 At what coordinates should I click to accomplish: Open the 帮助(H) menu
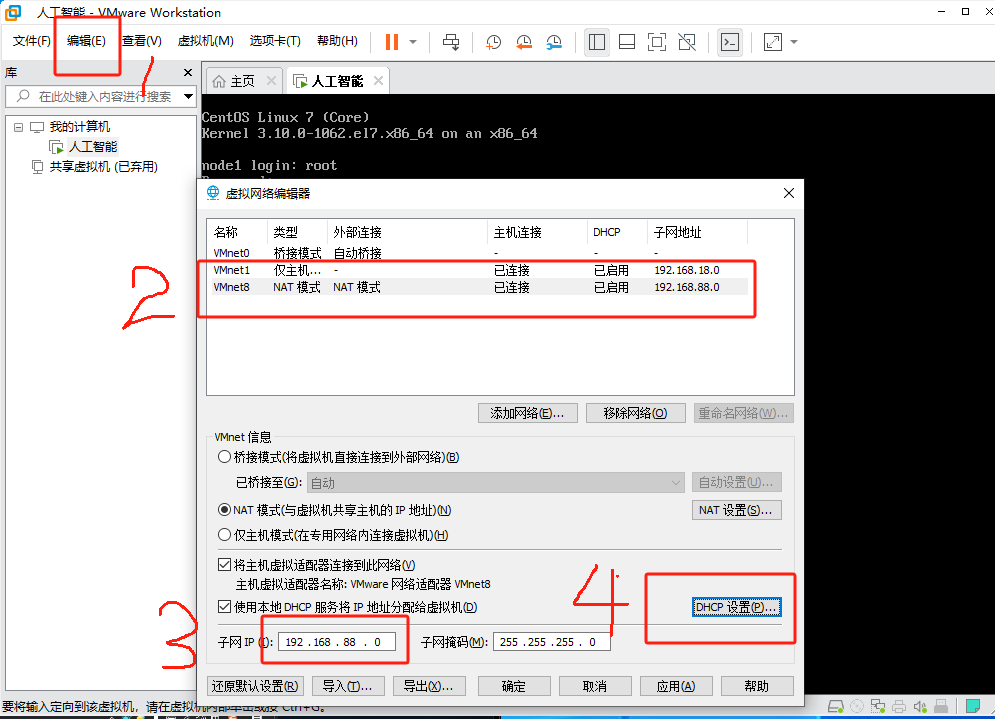click(x=337, y=41)
